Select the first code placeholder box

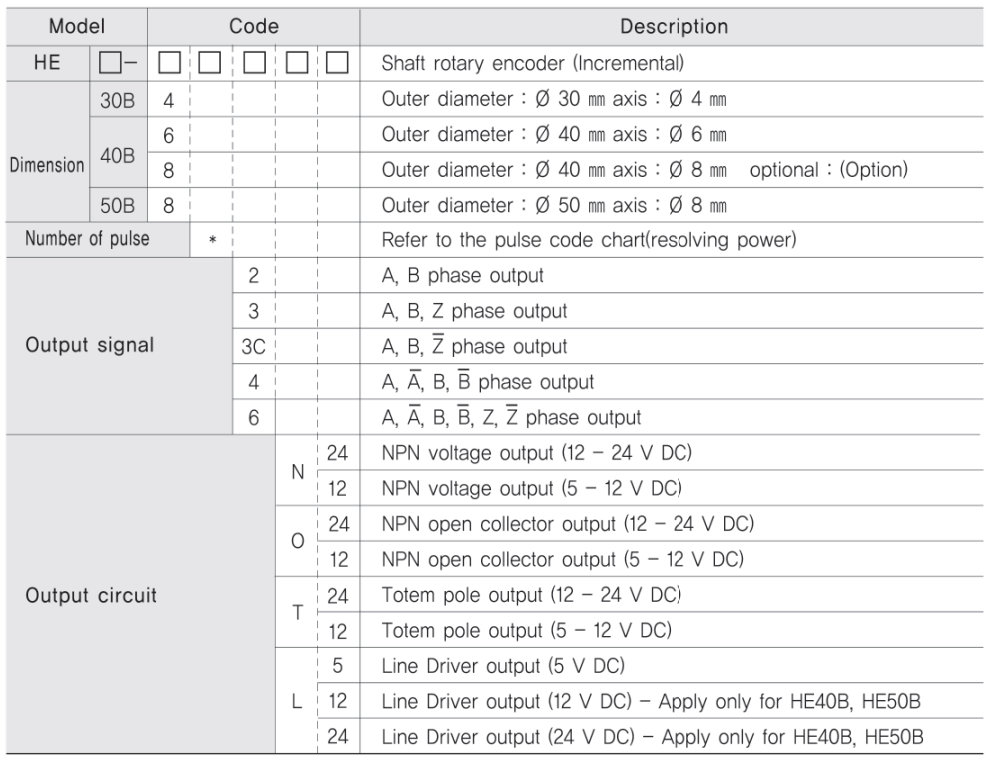(169, 63)
